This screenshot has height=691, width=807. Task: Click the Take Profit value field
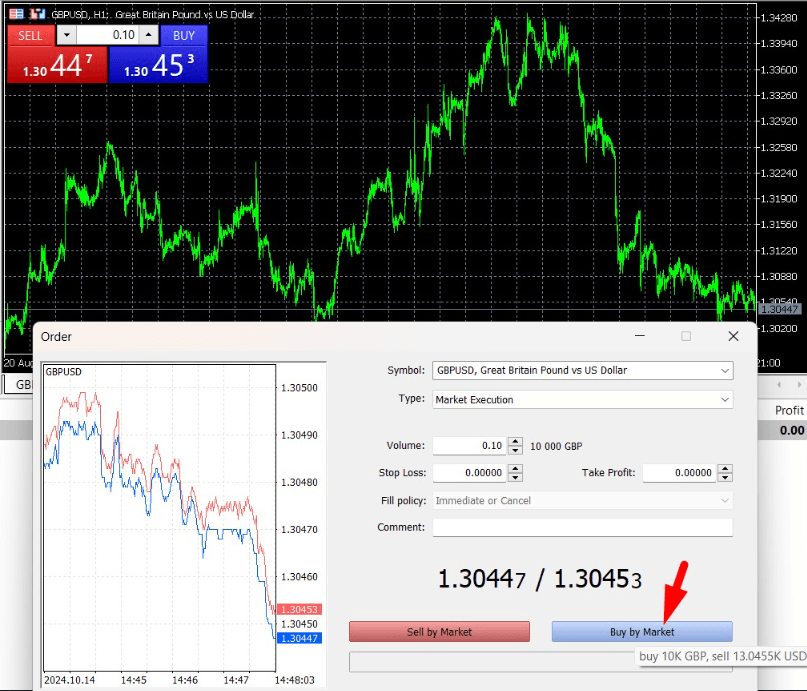pyautogui.click(x=678, y=473)
